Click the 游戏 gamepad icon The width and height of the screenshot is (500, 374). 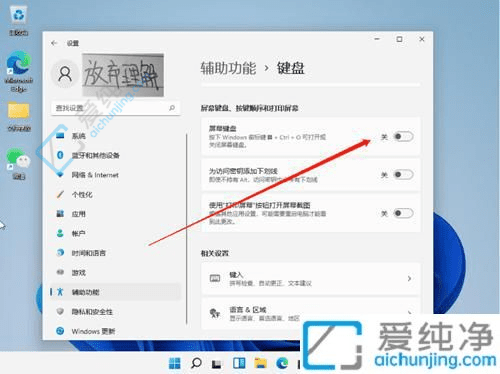(60, 272)
